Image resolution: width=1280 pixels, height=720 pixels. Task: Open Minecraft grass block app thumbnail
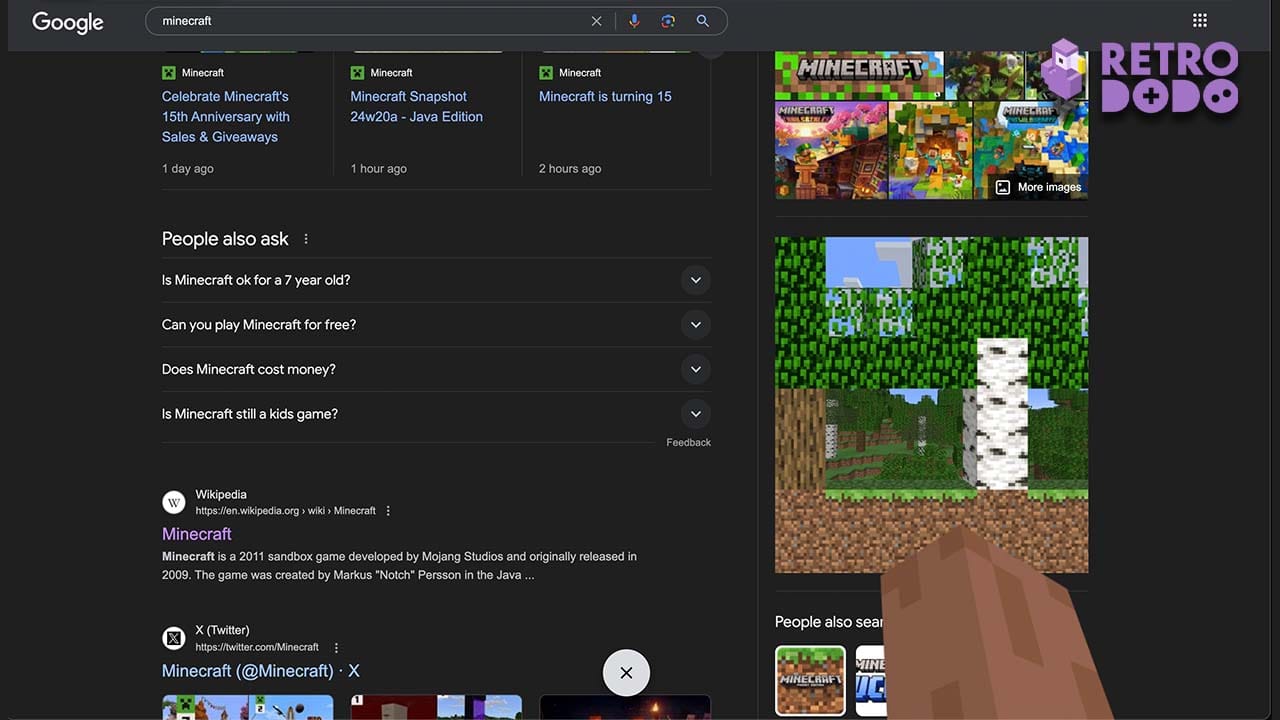click(810, 681)
